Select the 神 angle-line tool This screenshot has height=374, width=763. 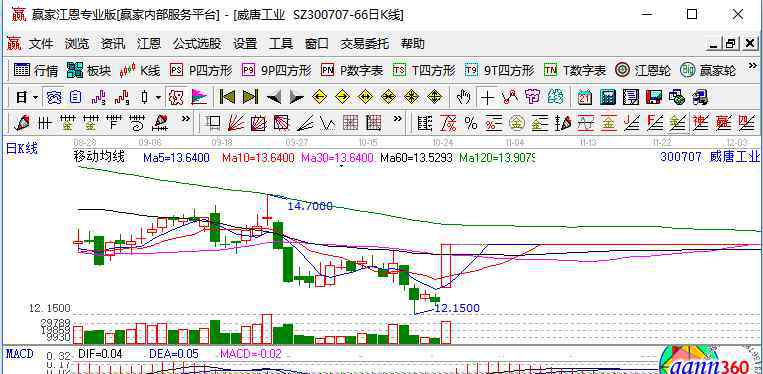click(x=701, y=123)
